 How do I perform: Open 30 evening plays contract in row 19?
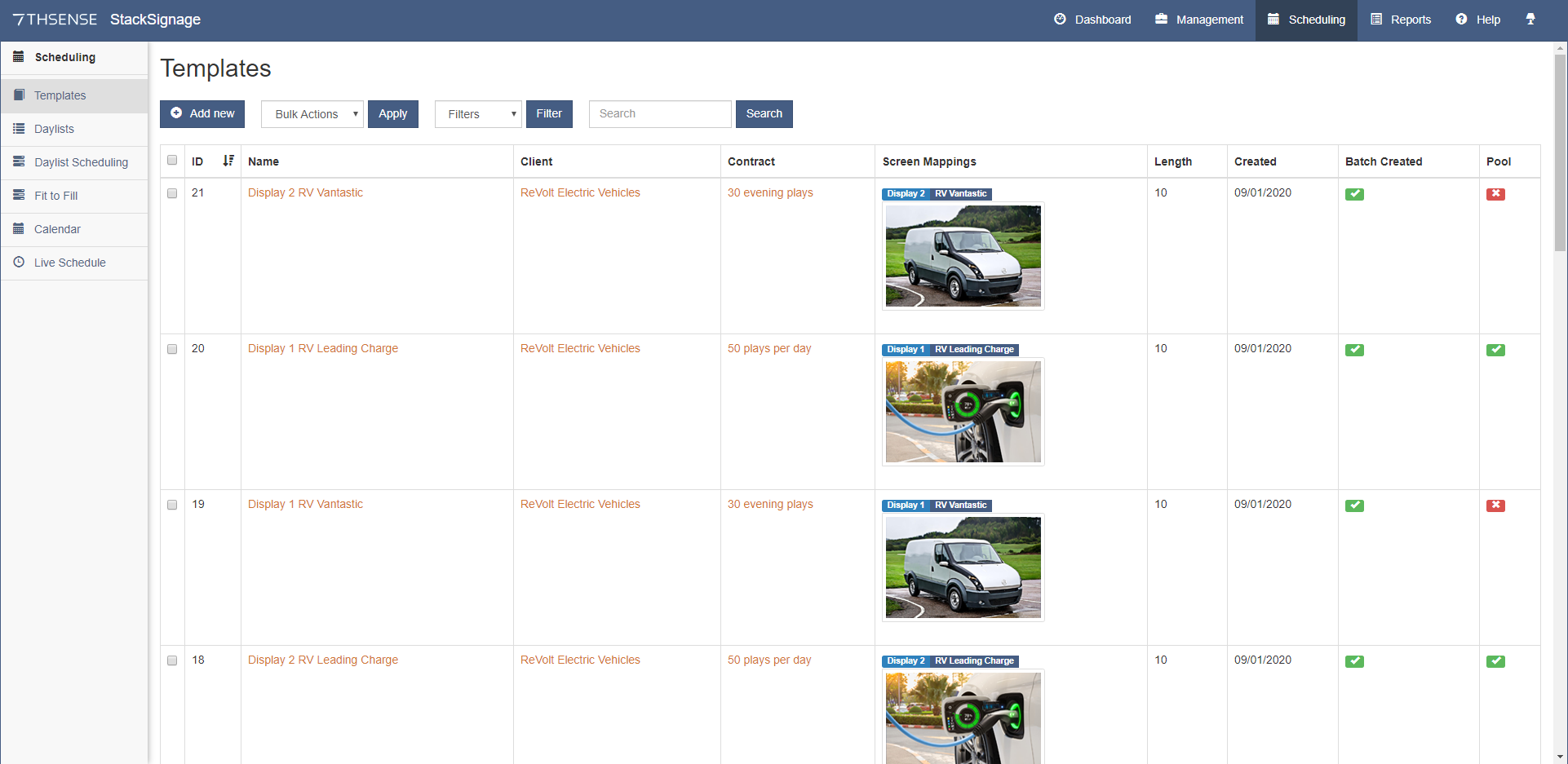[770, 504]
